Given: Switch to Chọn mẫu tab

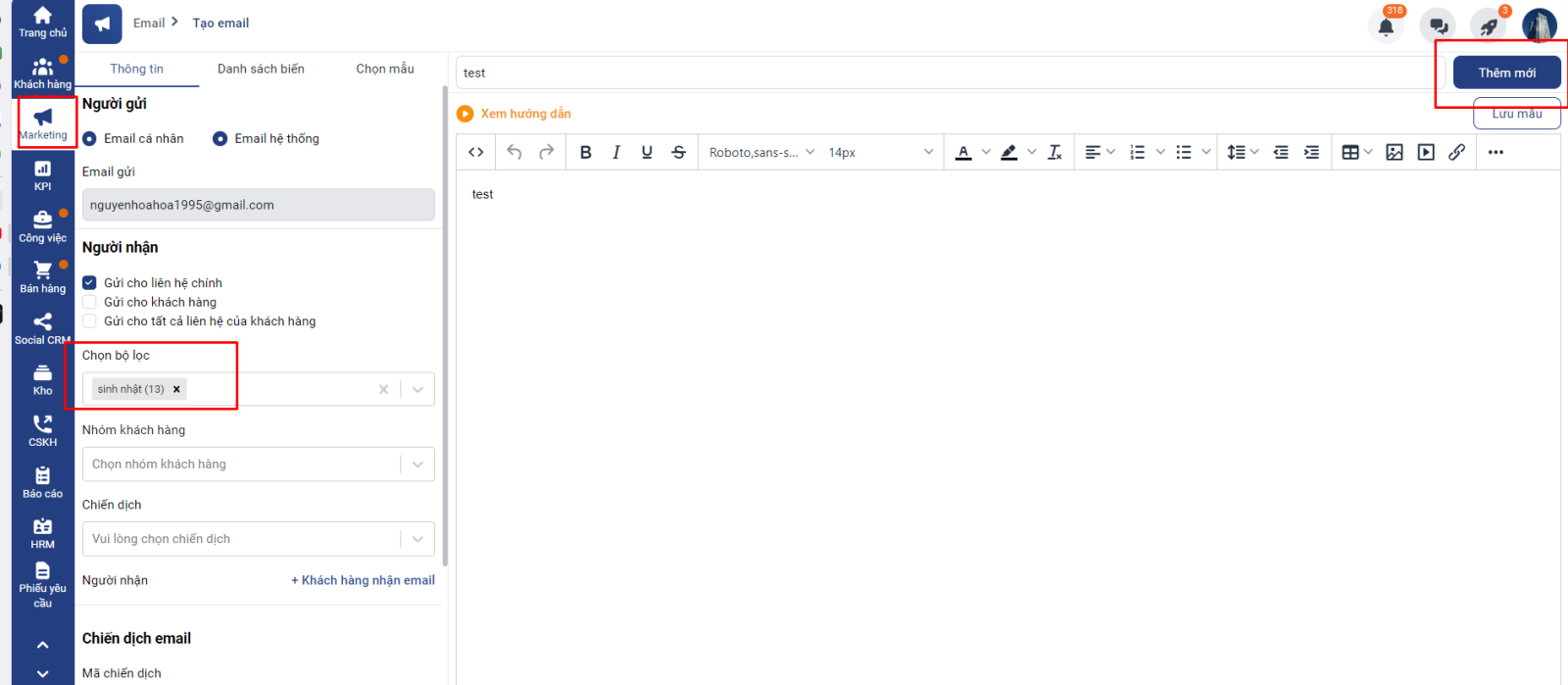Looking at the screenshot, I should pyautogui.click(x=384, y=69).
